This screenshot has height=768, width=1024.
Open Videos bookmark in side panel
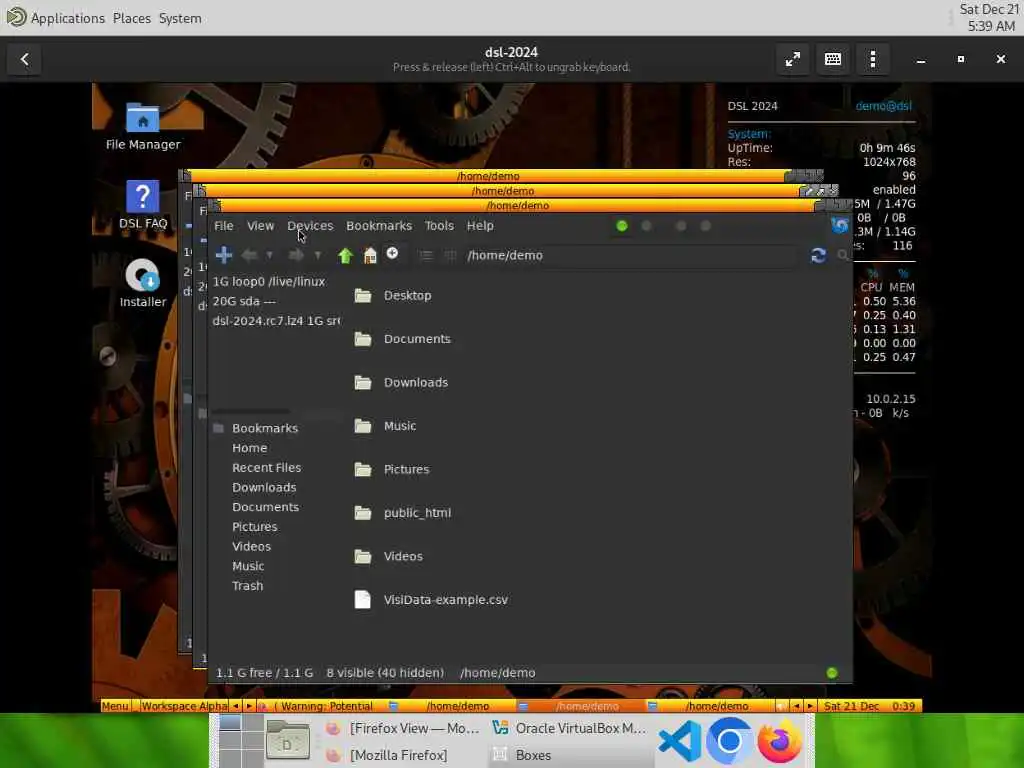tap(251, 547)
